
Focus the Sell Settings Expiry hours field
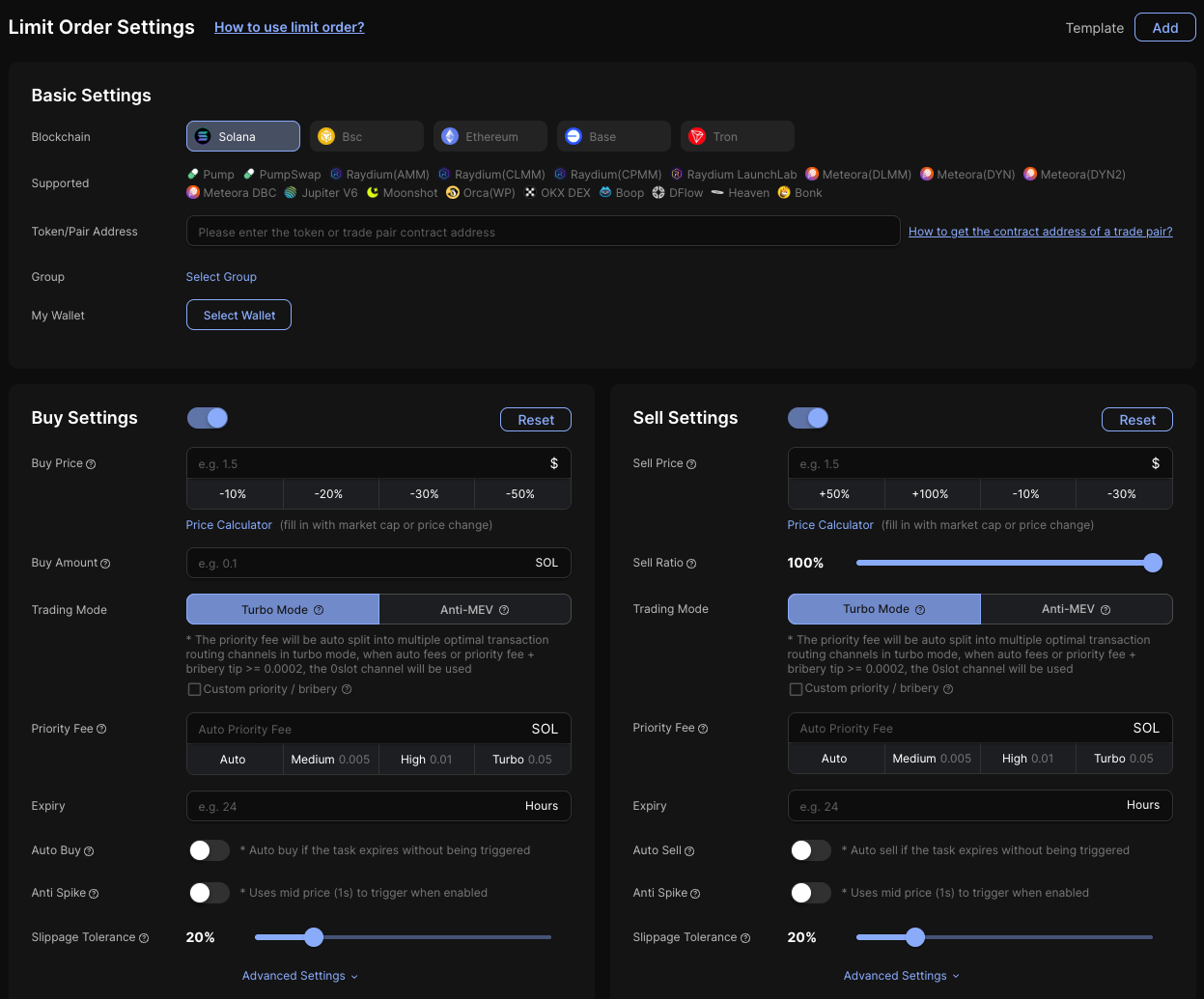(980, 806)
